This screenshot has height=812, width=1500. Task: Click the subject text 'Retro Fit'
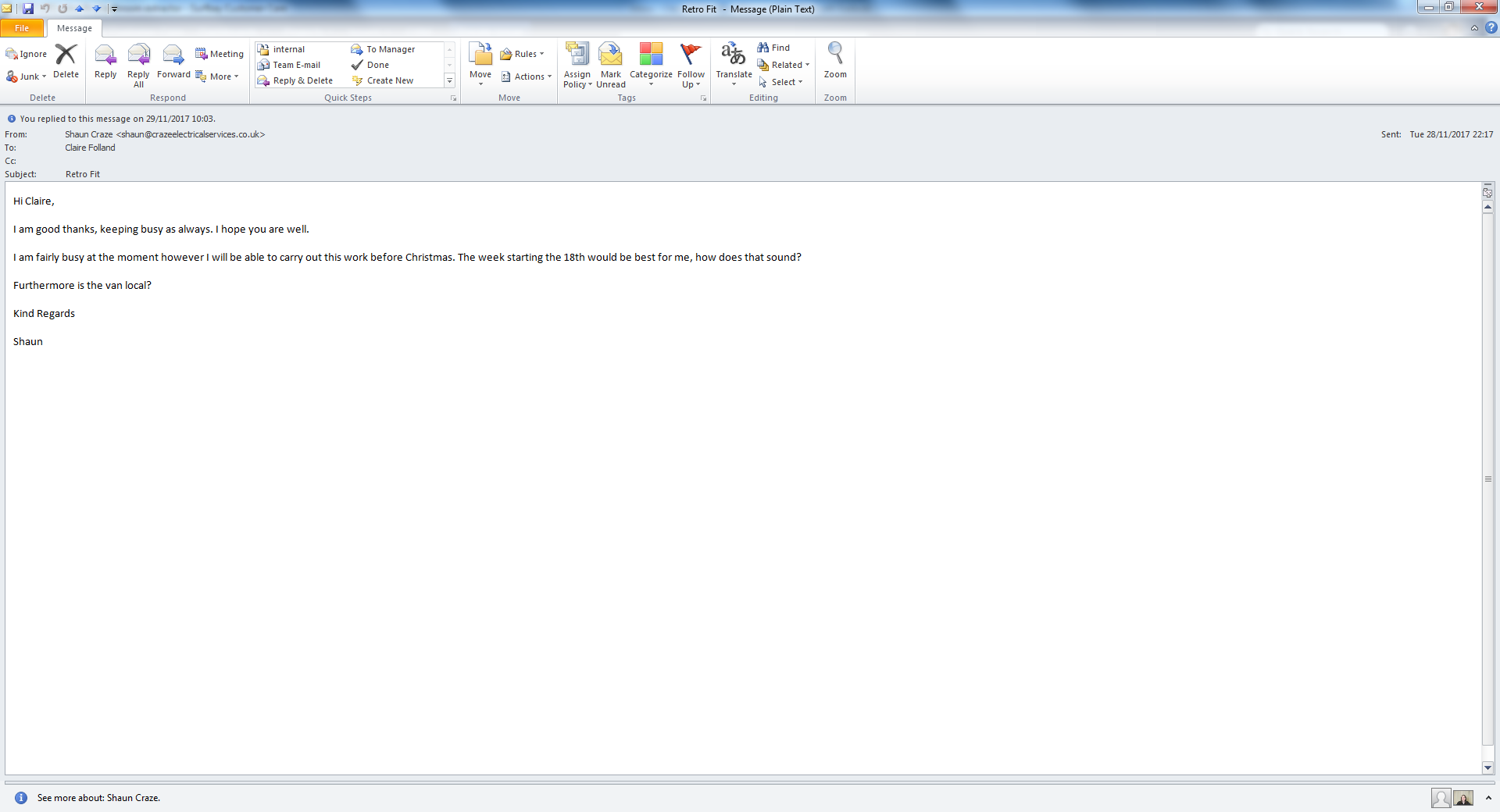coord(83,174)
